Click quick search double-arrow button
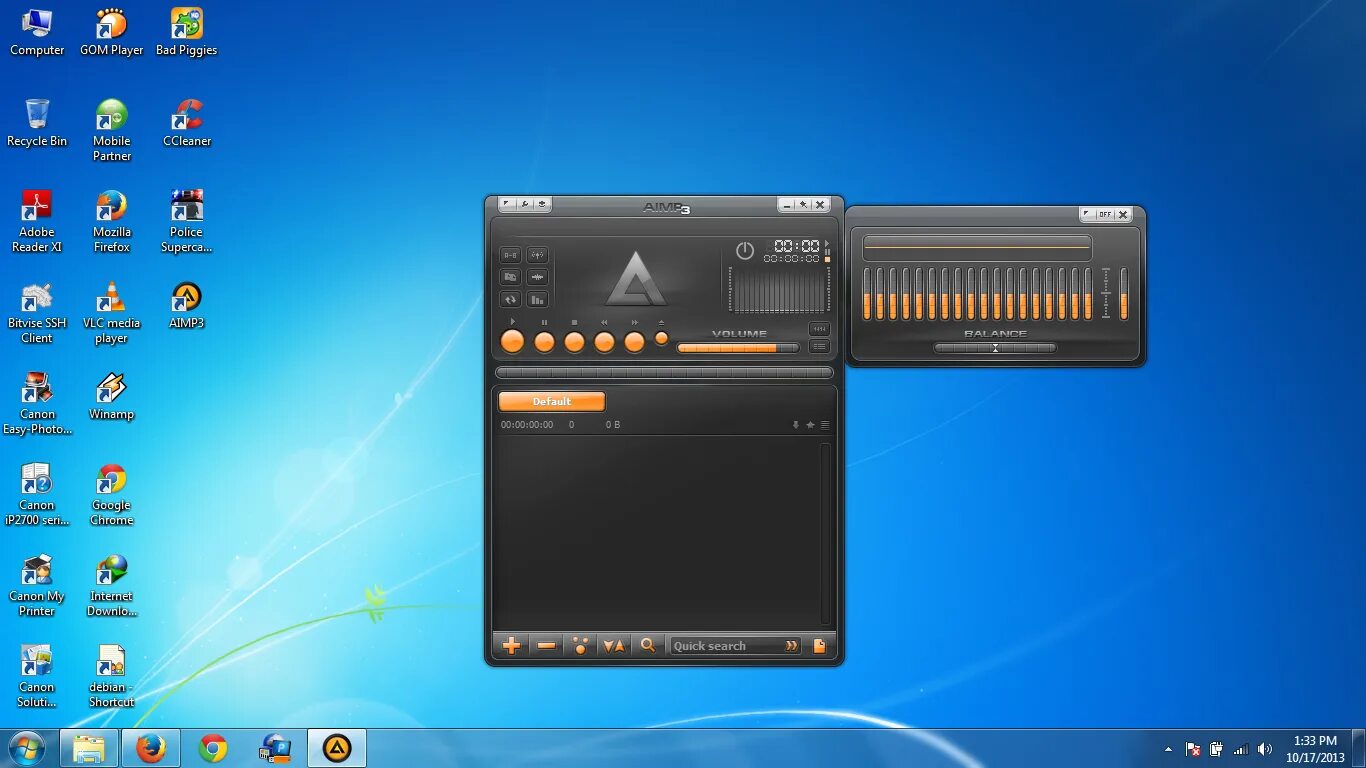 792,646
